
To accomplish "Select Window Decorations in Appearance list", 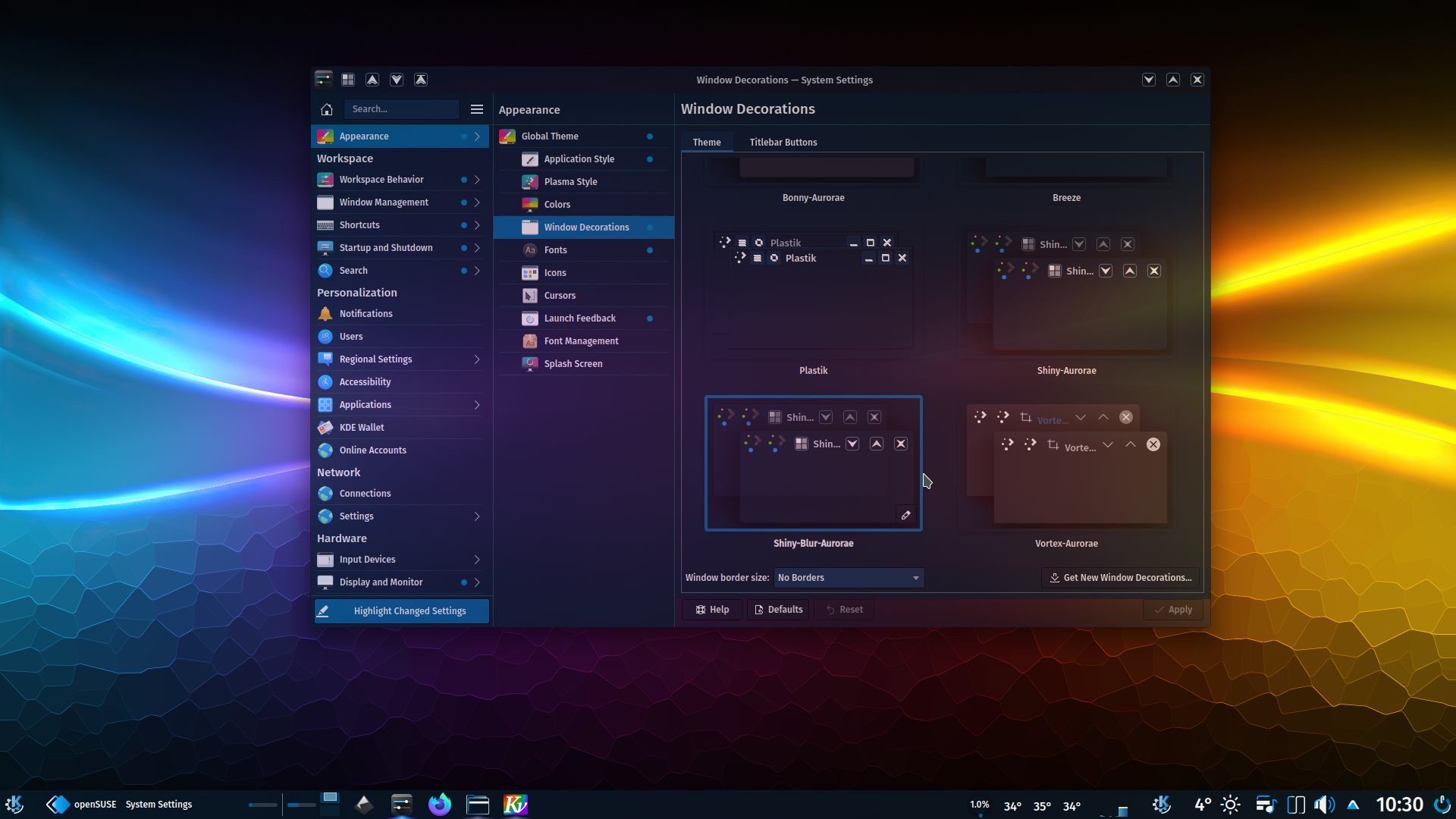I will [x=584, y=227].
